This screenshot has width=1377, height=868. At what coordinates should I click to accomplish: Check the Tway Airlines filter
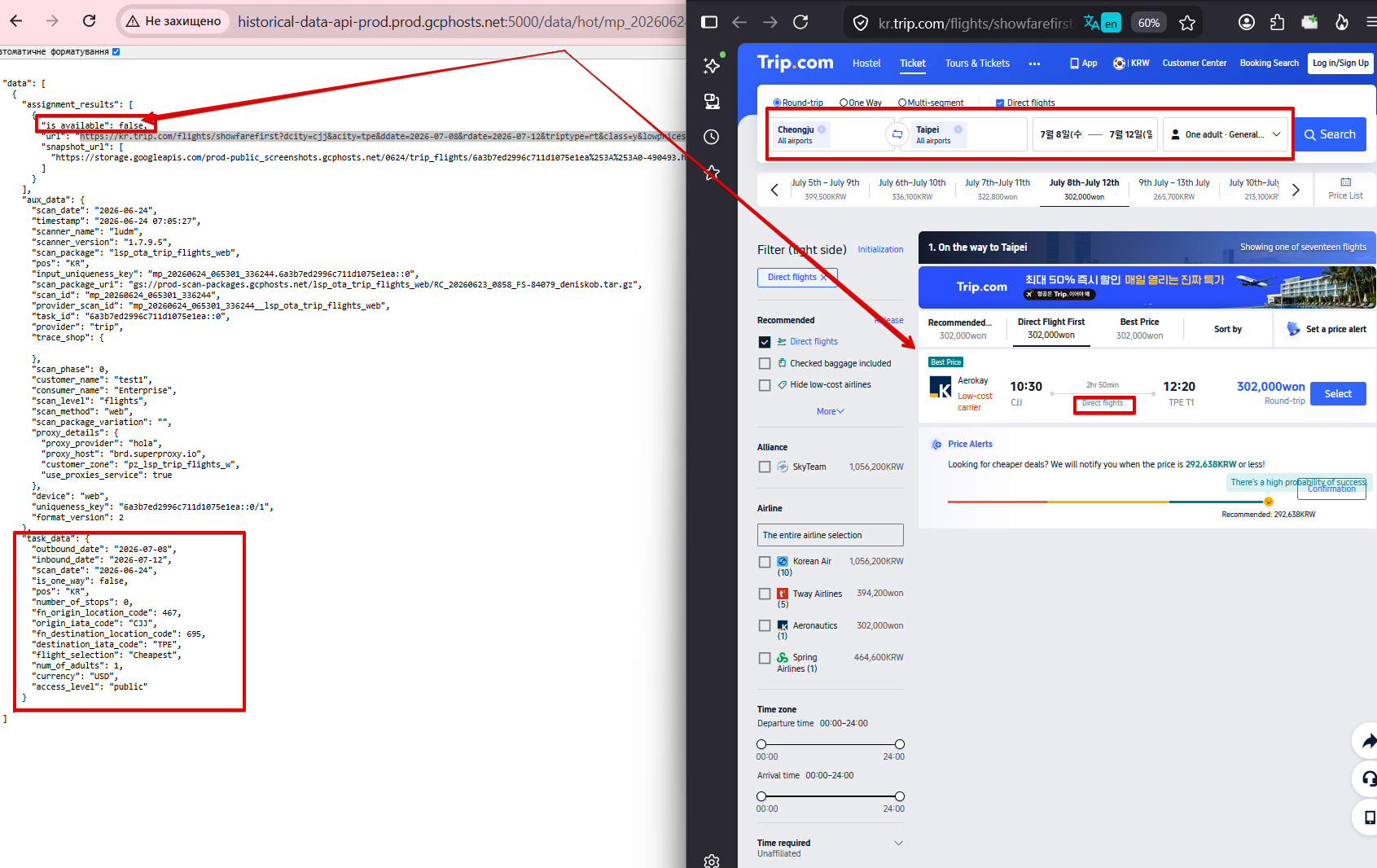(765, 594)
